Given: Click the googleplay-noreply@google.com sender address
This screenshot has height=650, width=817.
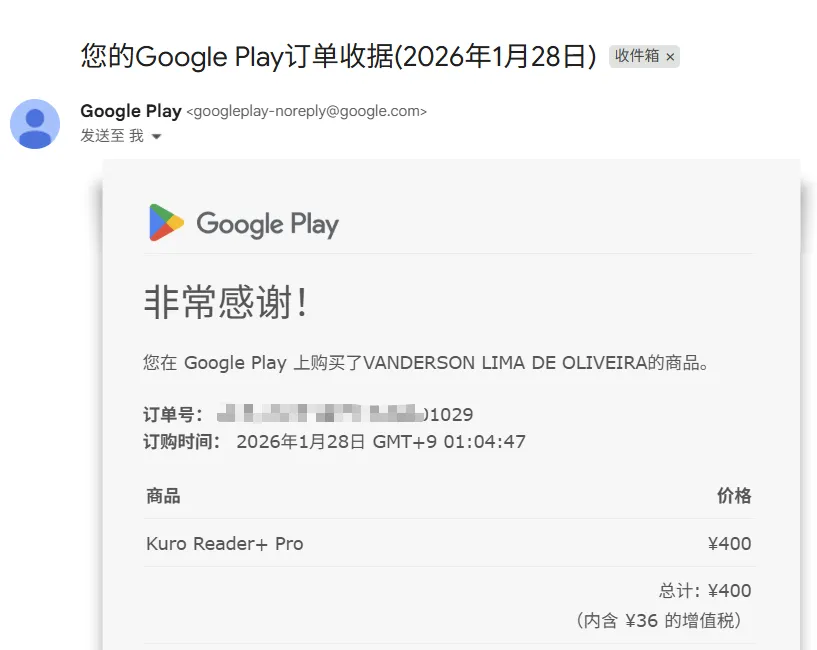Looking at the screenshot, I should (306, 111).
